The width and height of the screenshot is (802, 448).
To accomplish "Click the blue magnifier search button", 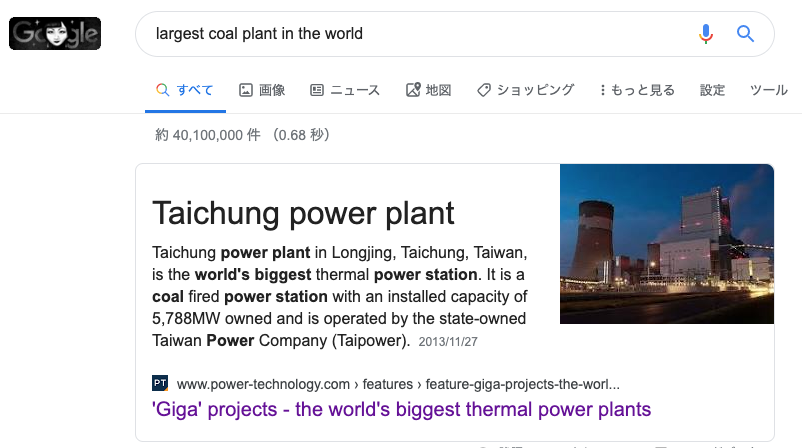I will [745, 34].
